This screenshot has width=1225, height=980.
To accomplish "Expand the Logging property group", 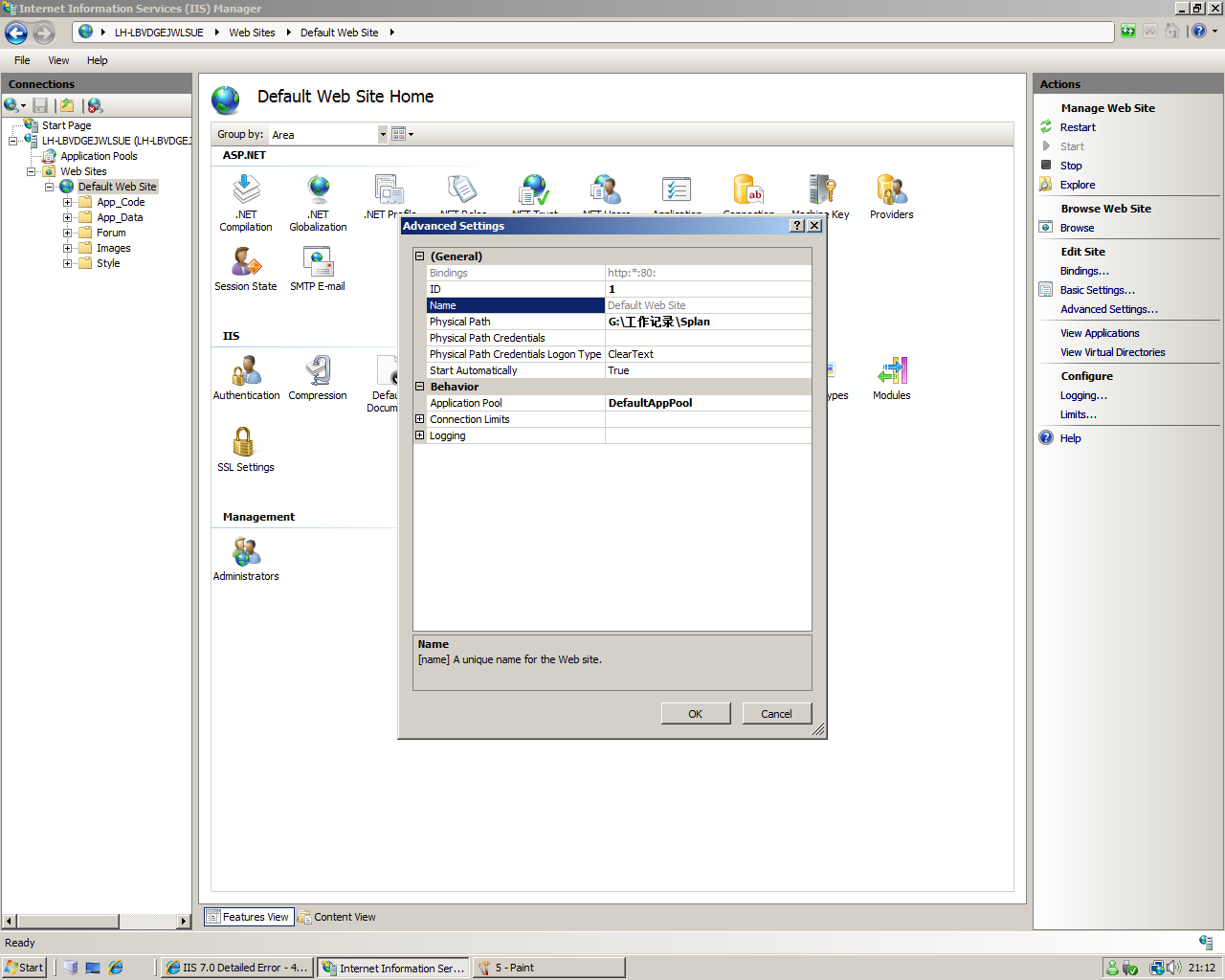I will pyautogui.click(x=419, y=435).
